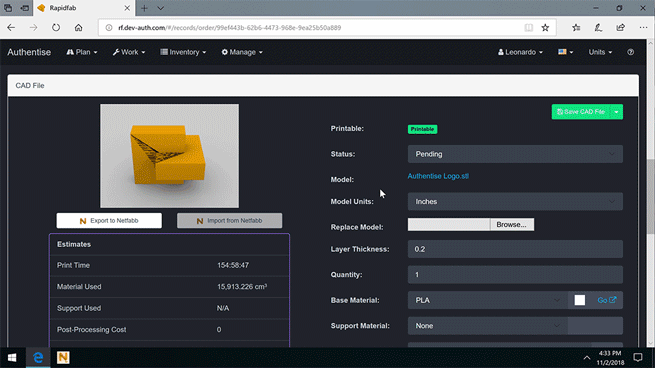Click the Layer Thickness input field

(515, 249)
